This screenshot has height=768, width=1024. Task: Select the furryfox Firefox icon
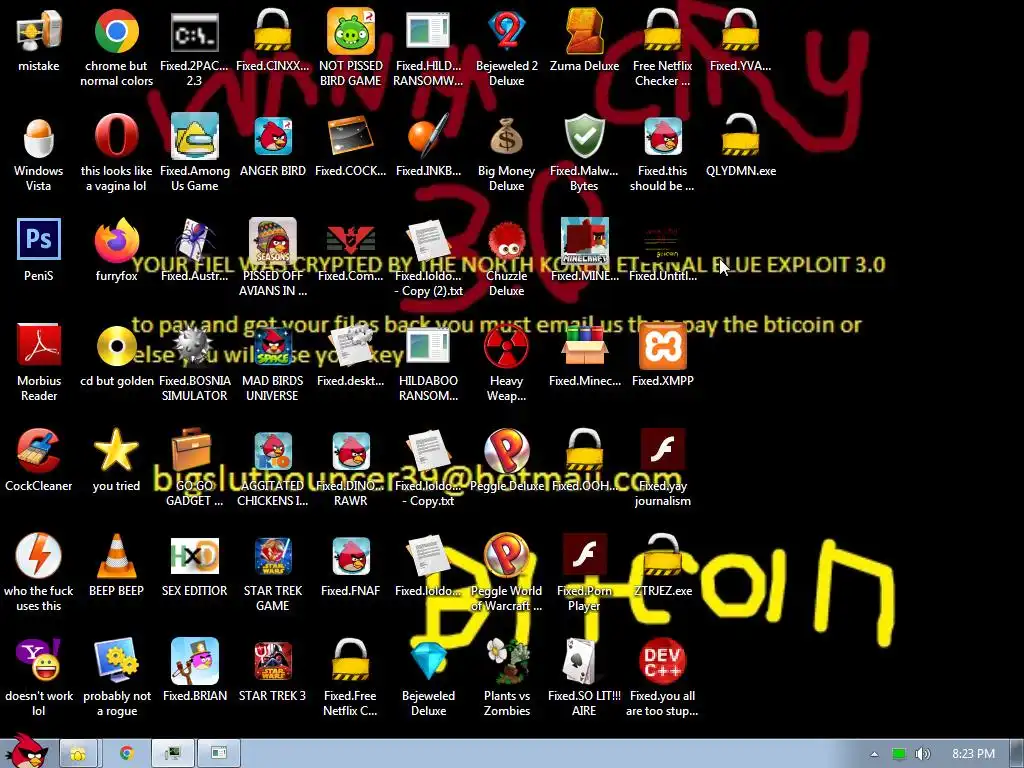pos(116,241)
